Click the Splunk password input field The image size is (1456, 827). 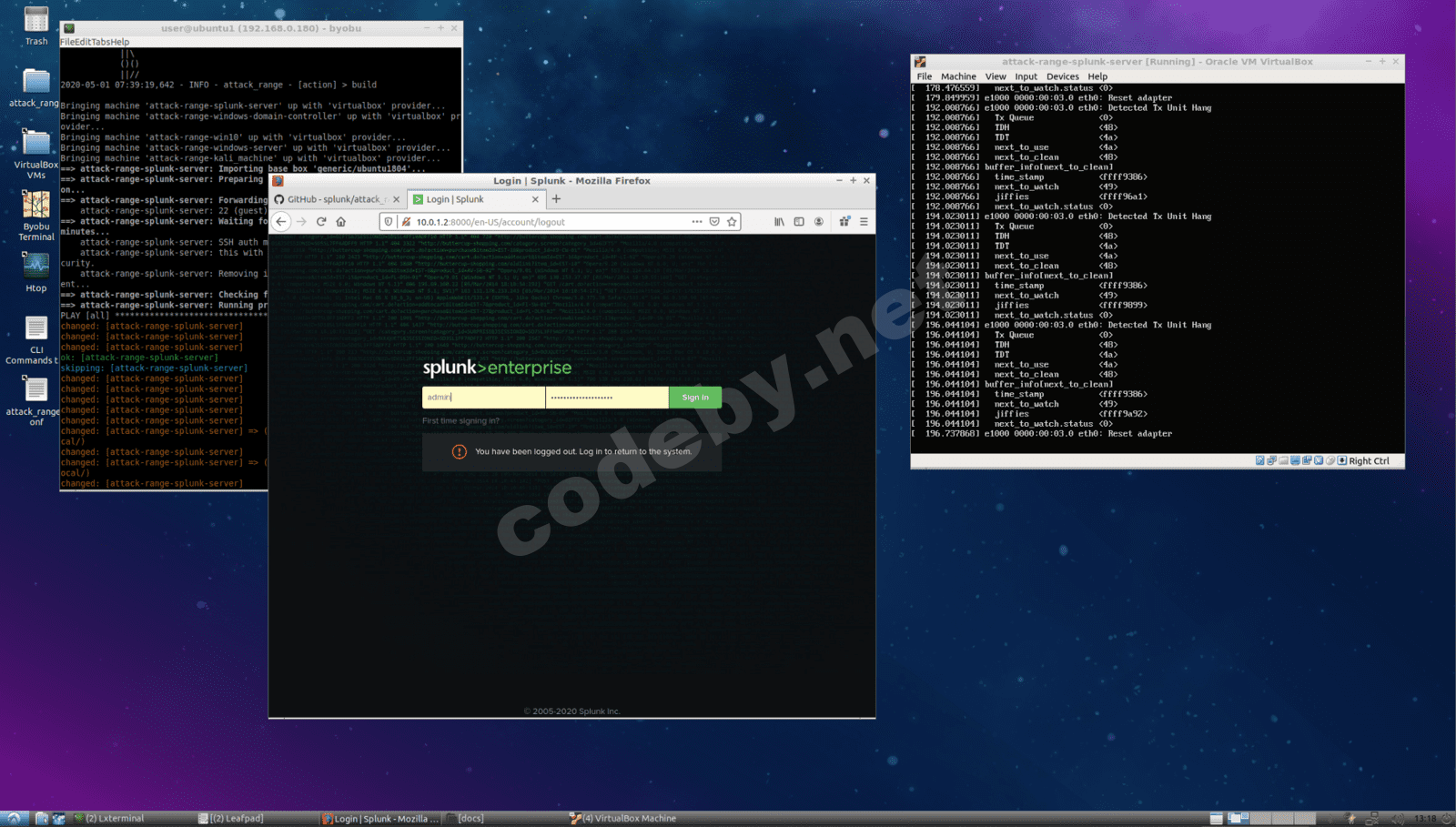coord(606,398)
